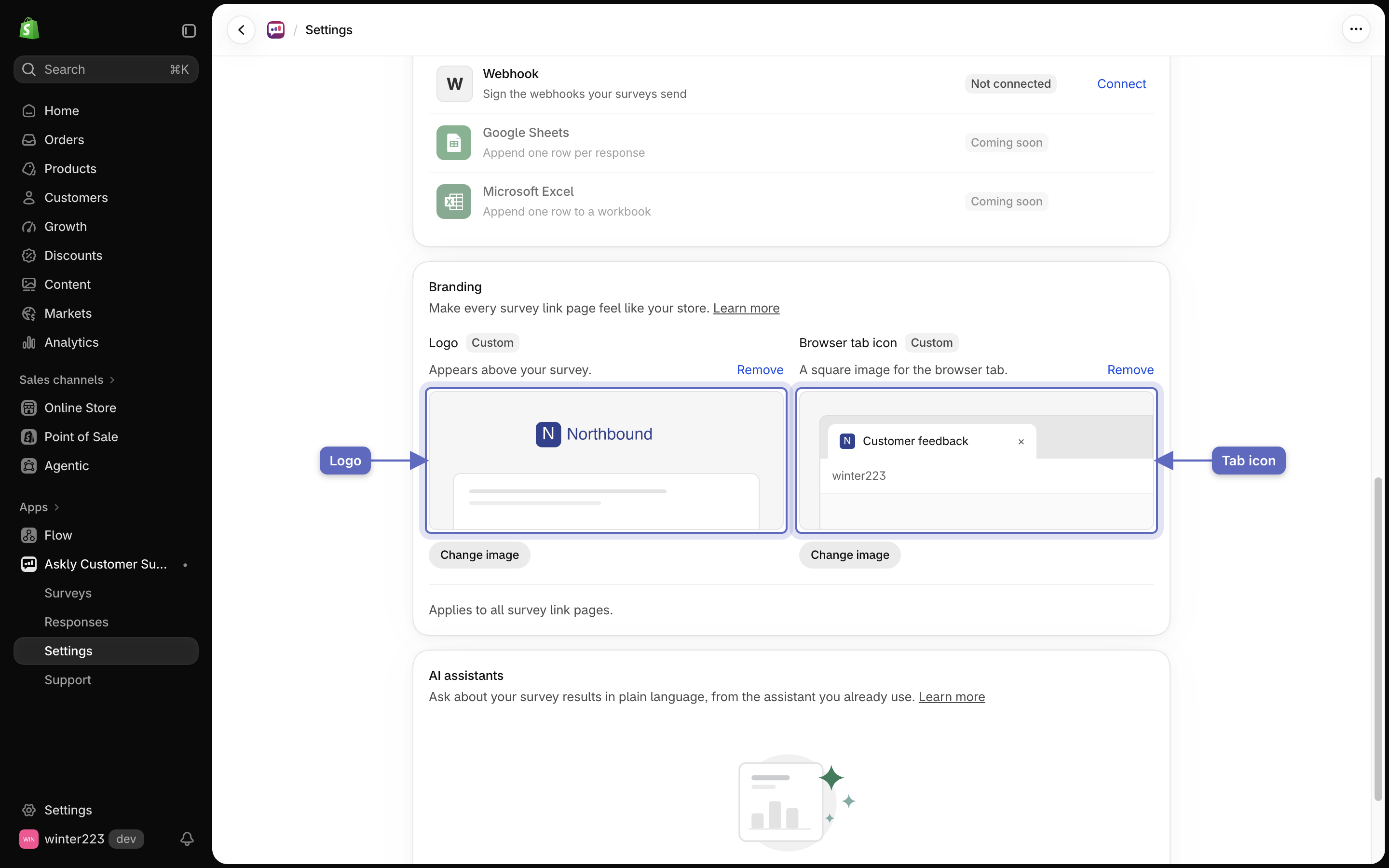
Task: Open AI assistants Learn more link
Action: click(952, 697)
